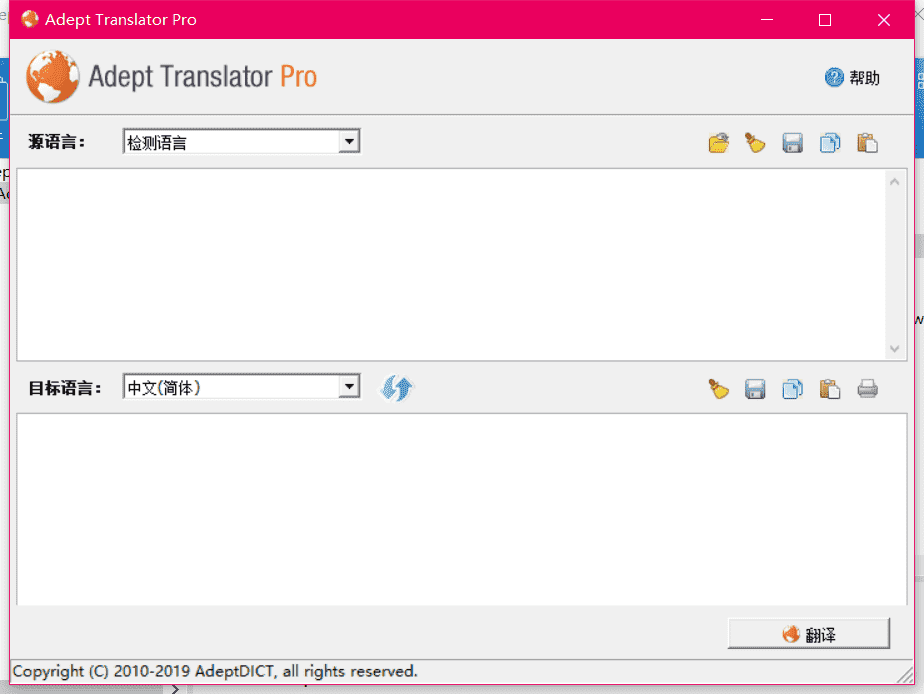Click the Adept Translator globe logo
The width and height of the screenshot is (924, 694).
pyautogui.click(x=52, y=77)
